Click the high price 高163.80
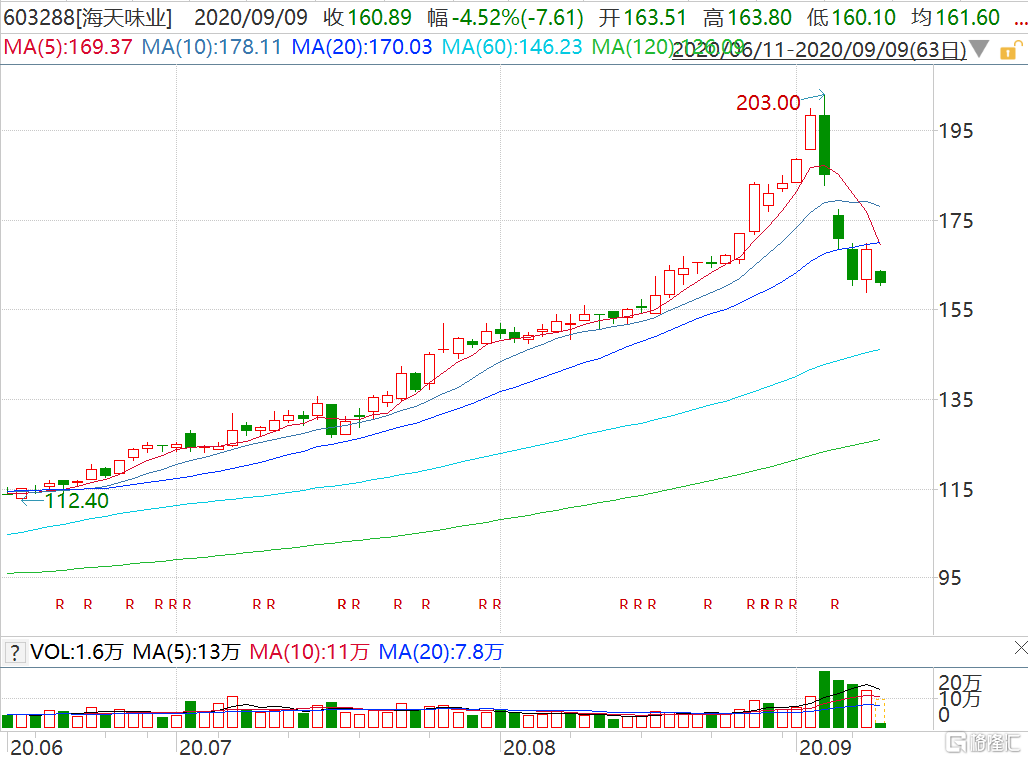Image resolution: width=1028 pixels, height=761 pixels. pyautogui.click(x=747, y=17)
